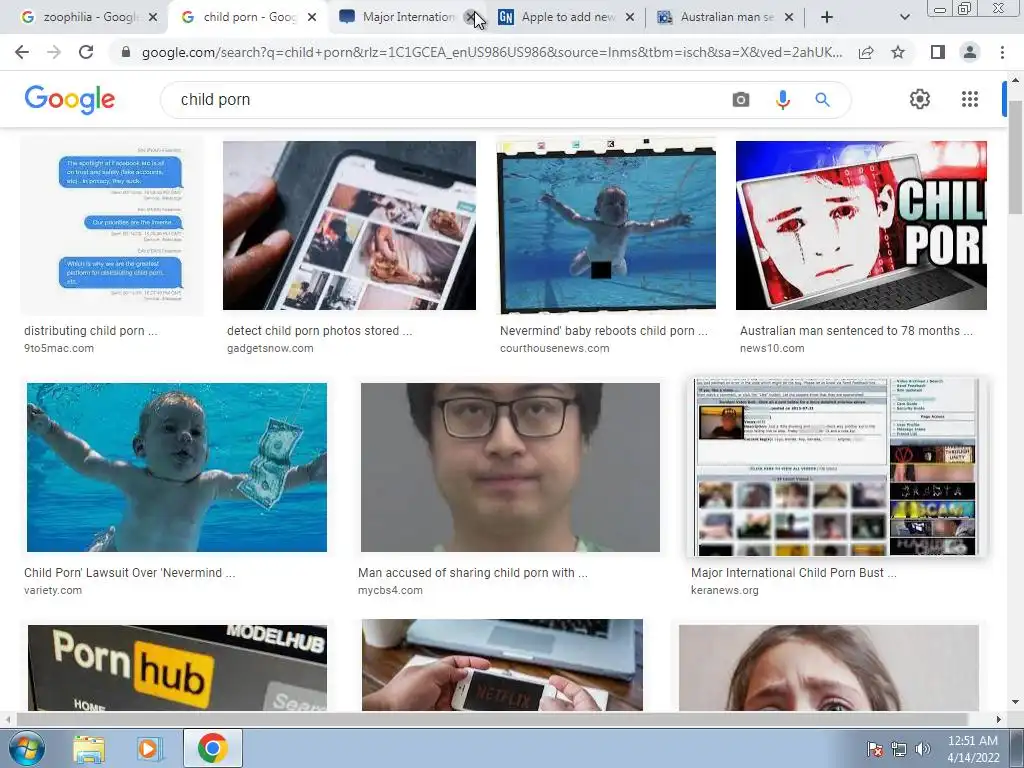Screen dimensions: 1024x768
Task: Reload the current page
Action: click(x=86, y=52)
